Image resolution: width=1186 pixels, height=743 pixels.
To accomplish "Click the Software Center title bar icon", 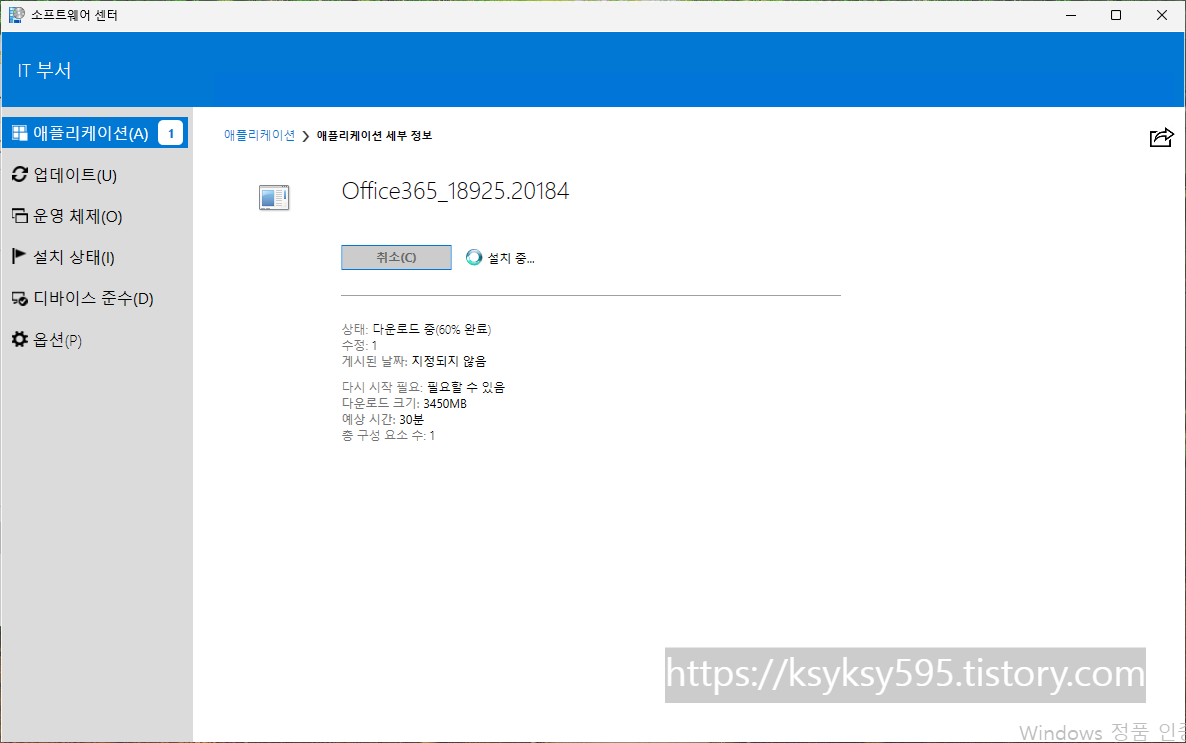I will click(16, 14).
